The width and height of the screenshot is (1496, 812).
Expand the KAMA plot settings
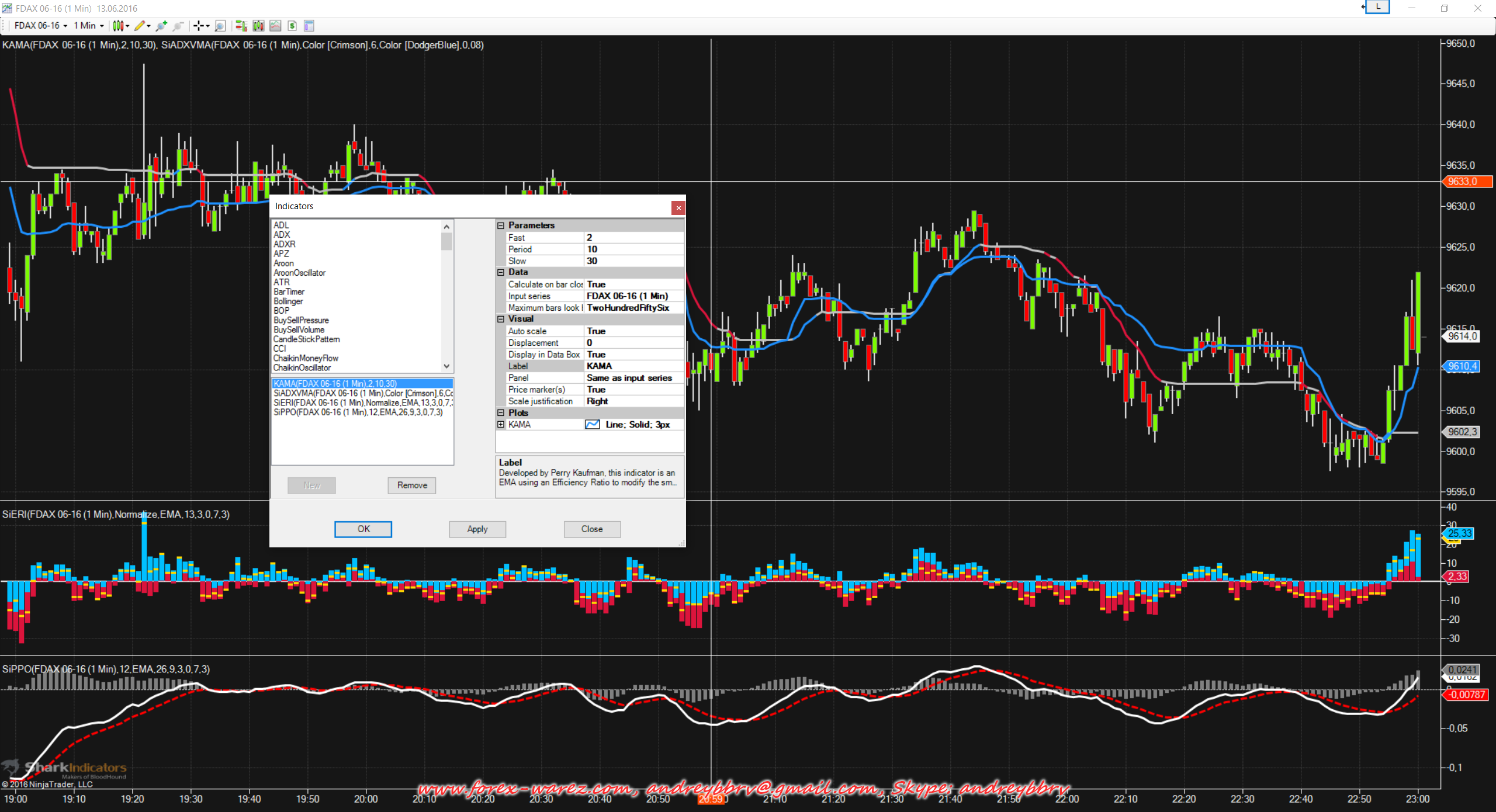point(501,425)
